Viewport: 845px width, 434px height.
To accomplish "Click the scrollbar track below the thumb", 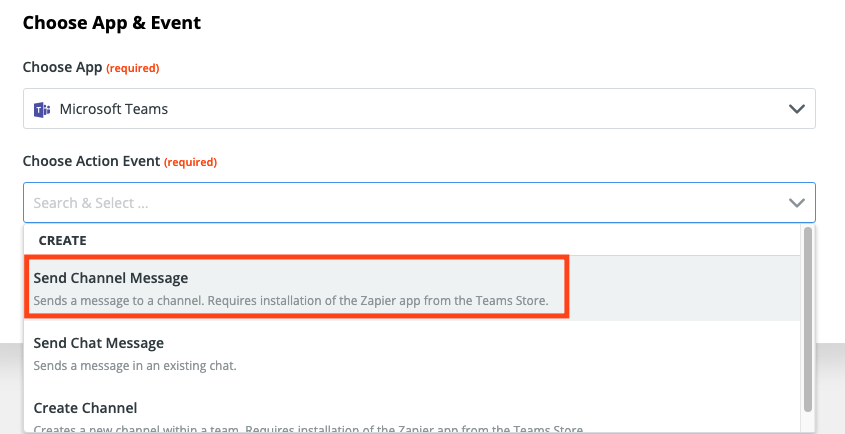I will tap(807, 421).
